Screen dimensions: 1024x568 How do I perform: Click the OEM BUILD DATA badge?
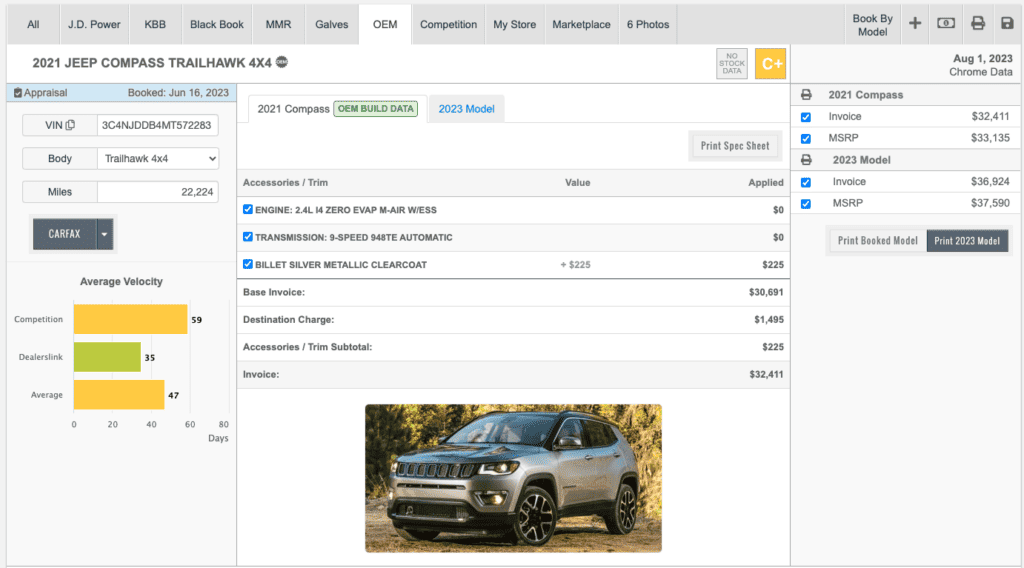coord(376,108)
